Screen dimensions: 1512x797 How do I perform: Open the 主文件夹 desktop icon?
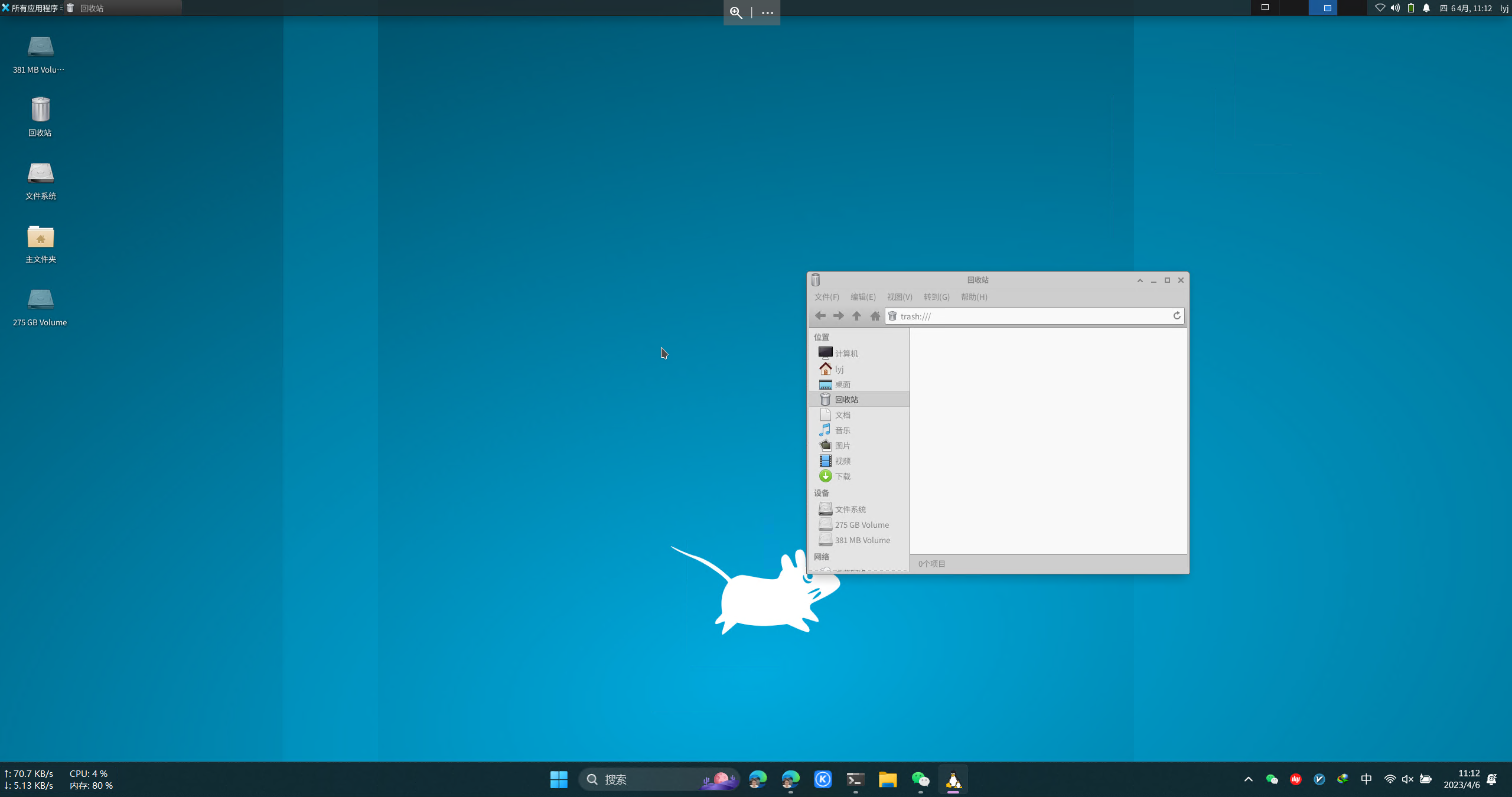click(40, 243)
